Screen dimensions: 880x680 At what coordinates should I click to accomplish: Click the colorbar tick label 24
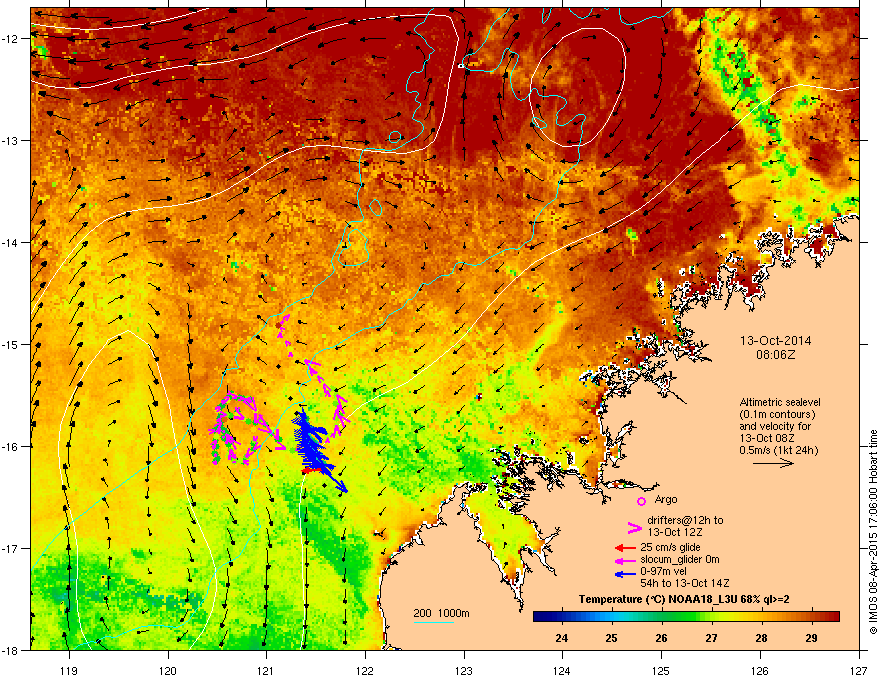click(561, 638)
